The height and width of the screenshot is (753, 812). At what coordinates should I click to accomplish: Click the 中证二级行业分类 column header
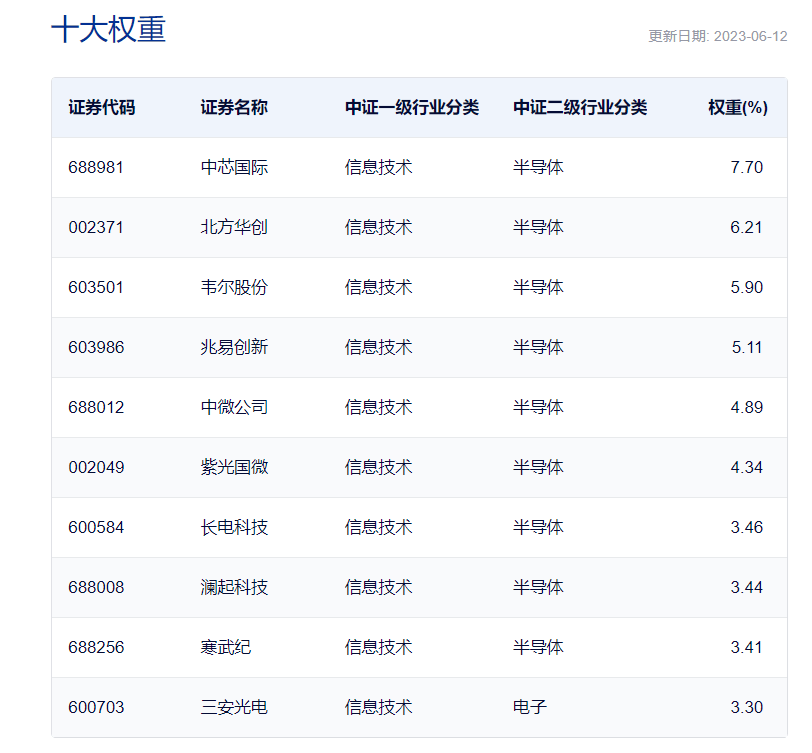pos(580,108)
